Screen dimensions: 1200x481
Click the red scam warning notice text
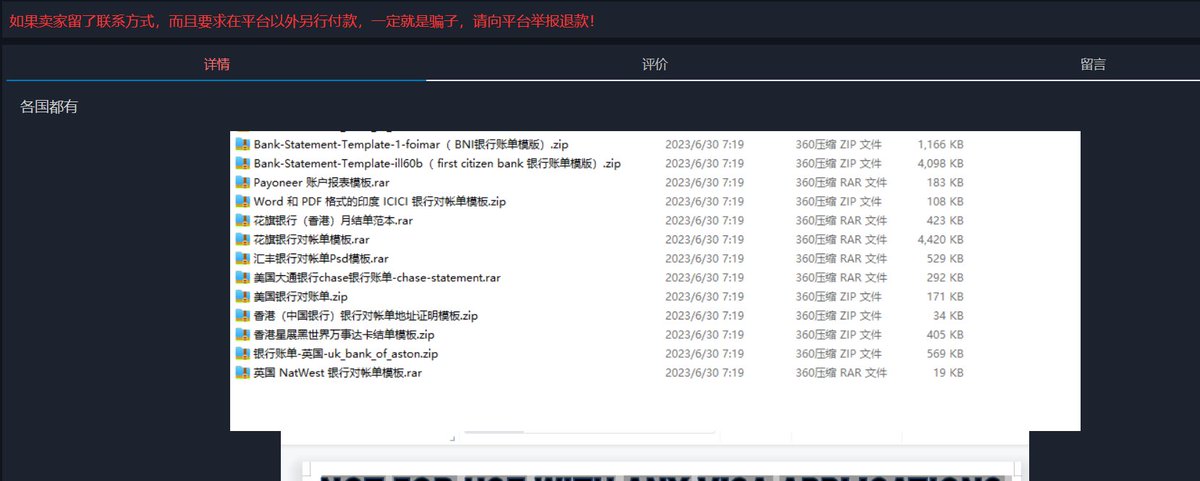click(301, 19)
